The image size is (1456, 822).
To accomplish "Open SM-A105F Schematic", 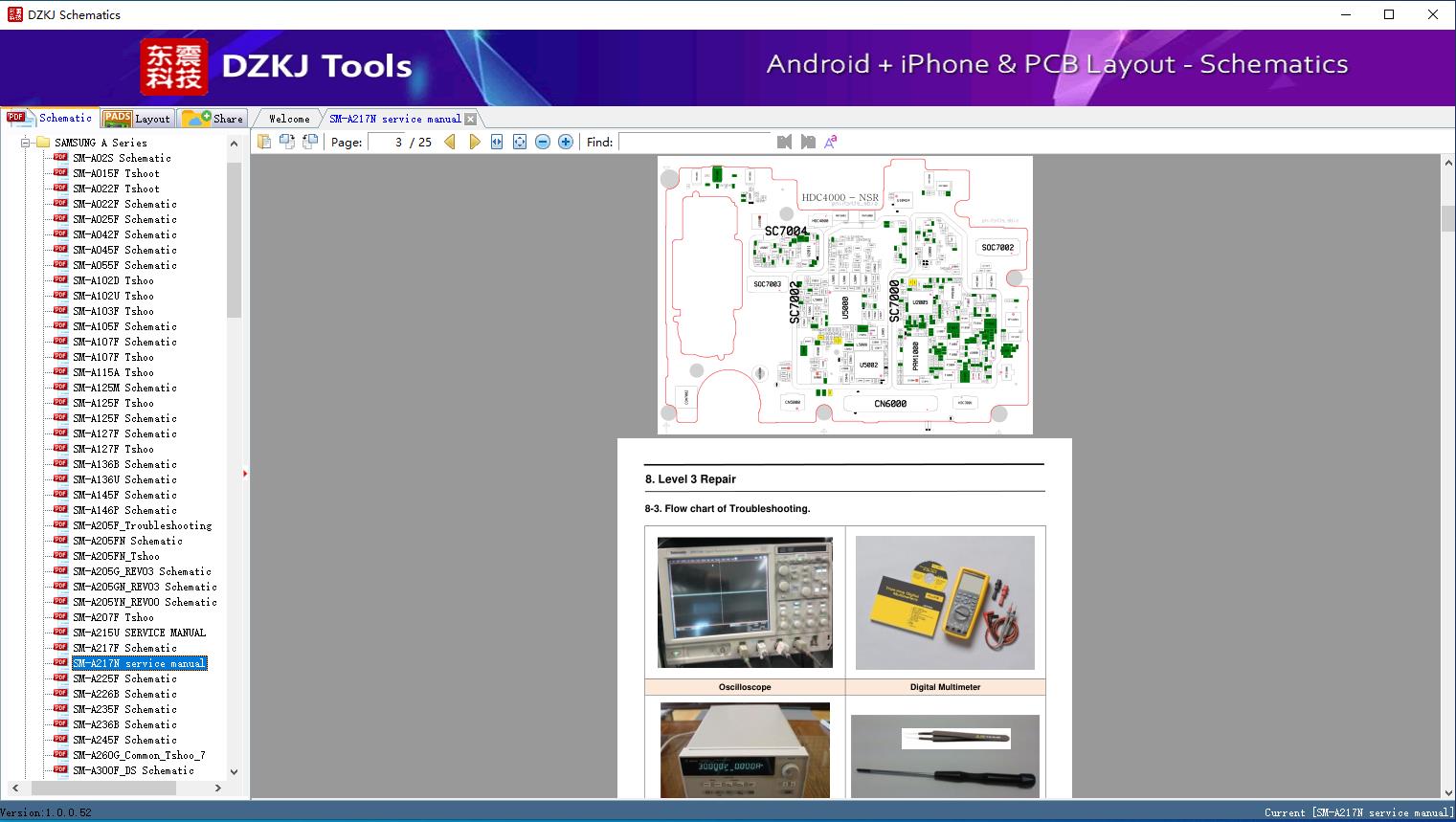I will click(x=124, y=326).
